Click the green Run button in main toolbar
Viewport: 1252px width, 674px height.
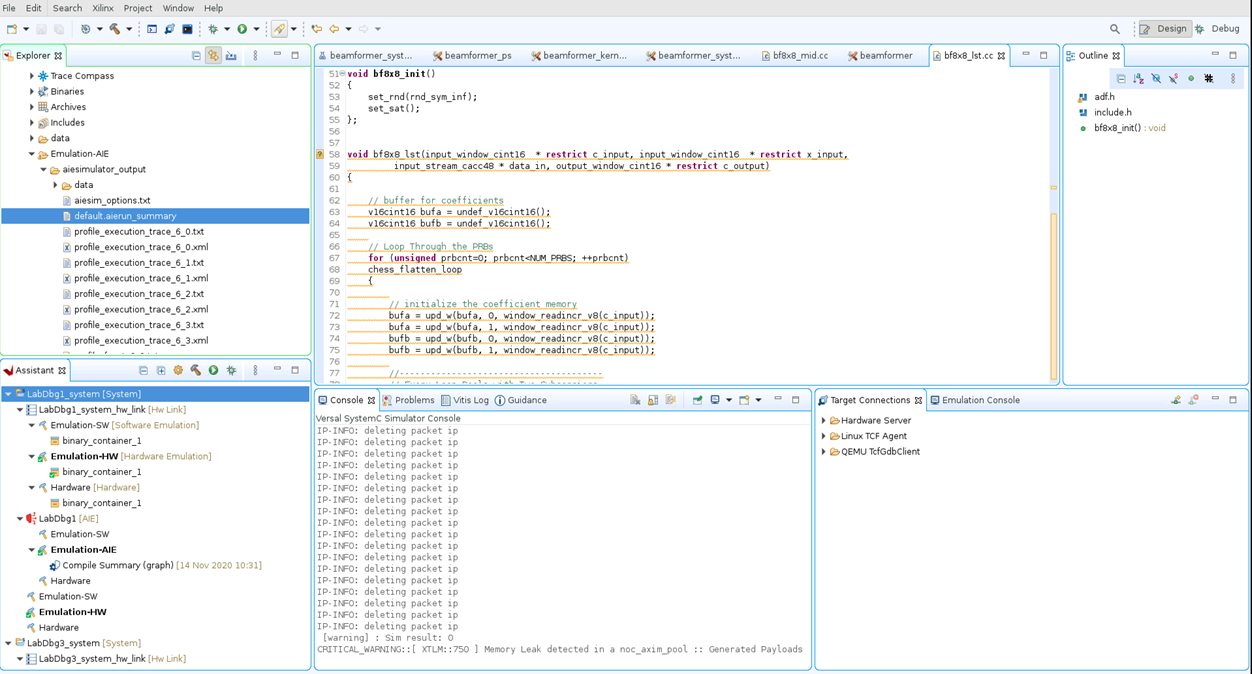pyautogui.click(x=242, y=29)
